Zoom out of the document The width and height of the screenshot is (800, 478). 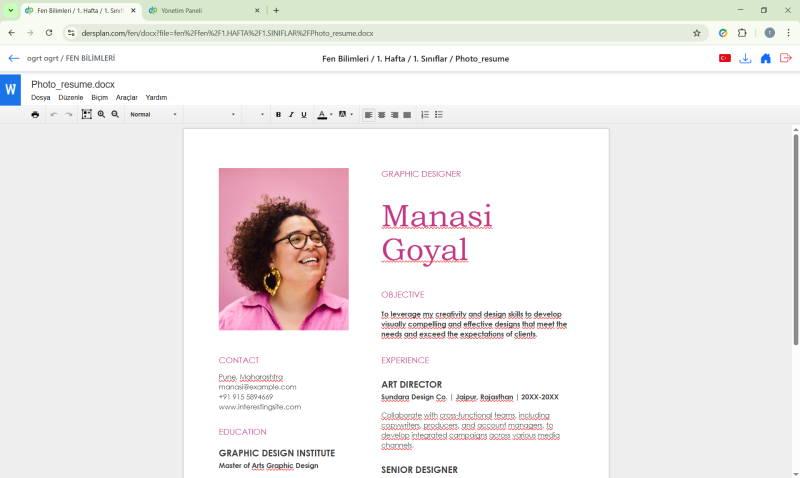coord(115,115)
